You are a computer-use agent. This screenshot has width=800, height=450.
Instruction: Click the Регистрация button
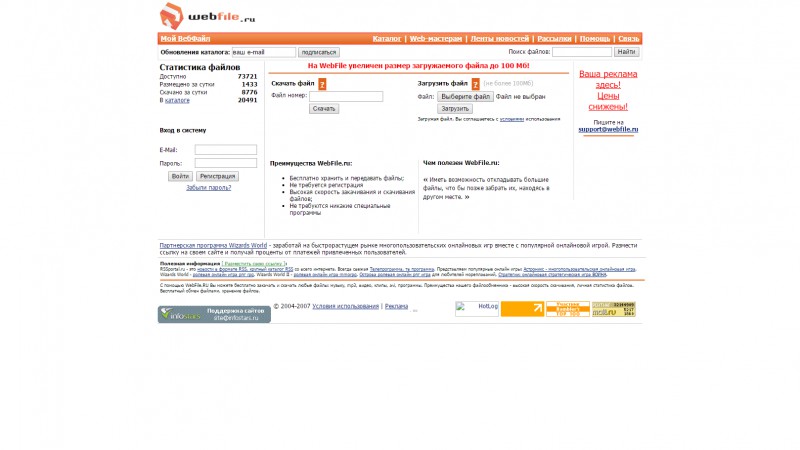pyautogui.click(x=217, y=176)
